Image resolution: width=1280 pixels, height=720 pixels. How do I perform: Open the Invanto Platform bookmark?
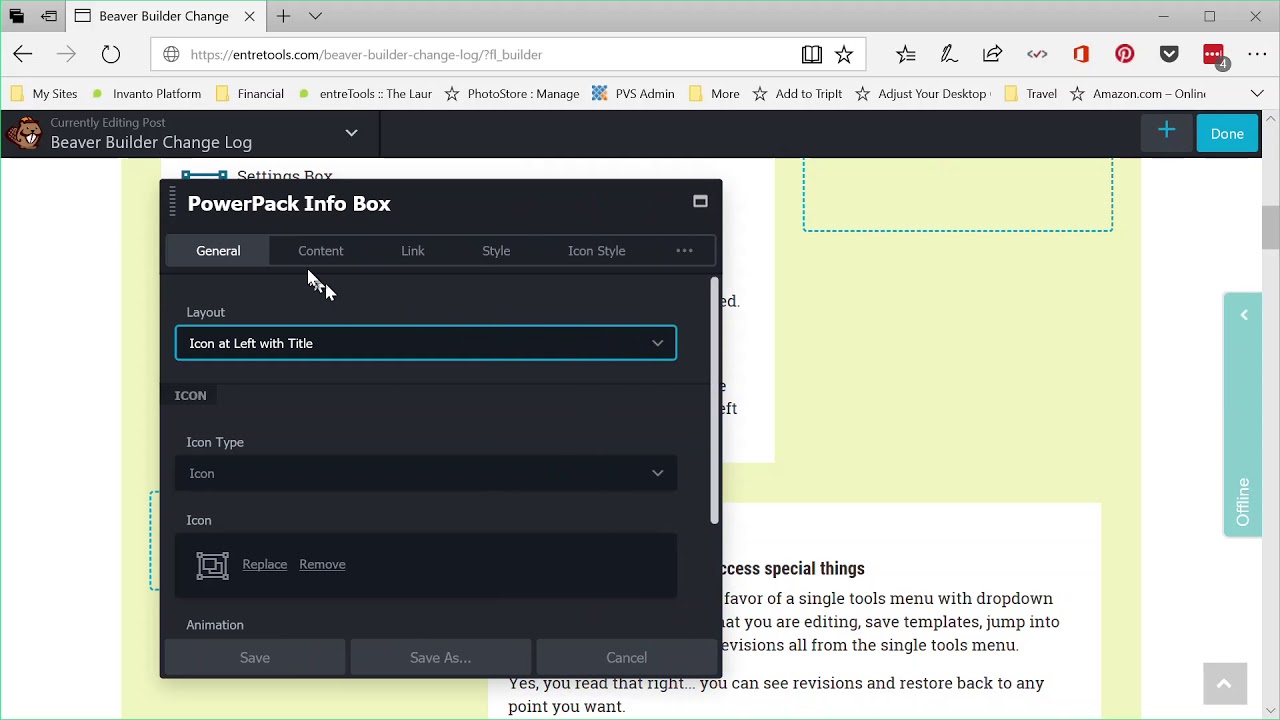click(x=146, y=93)
